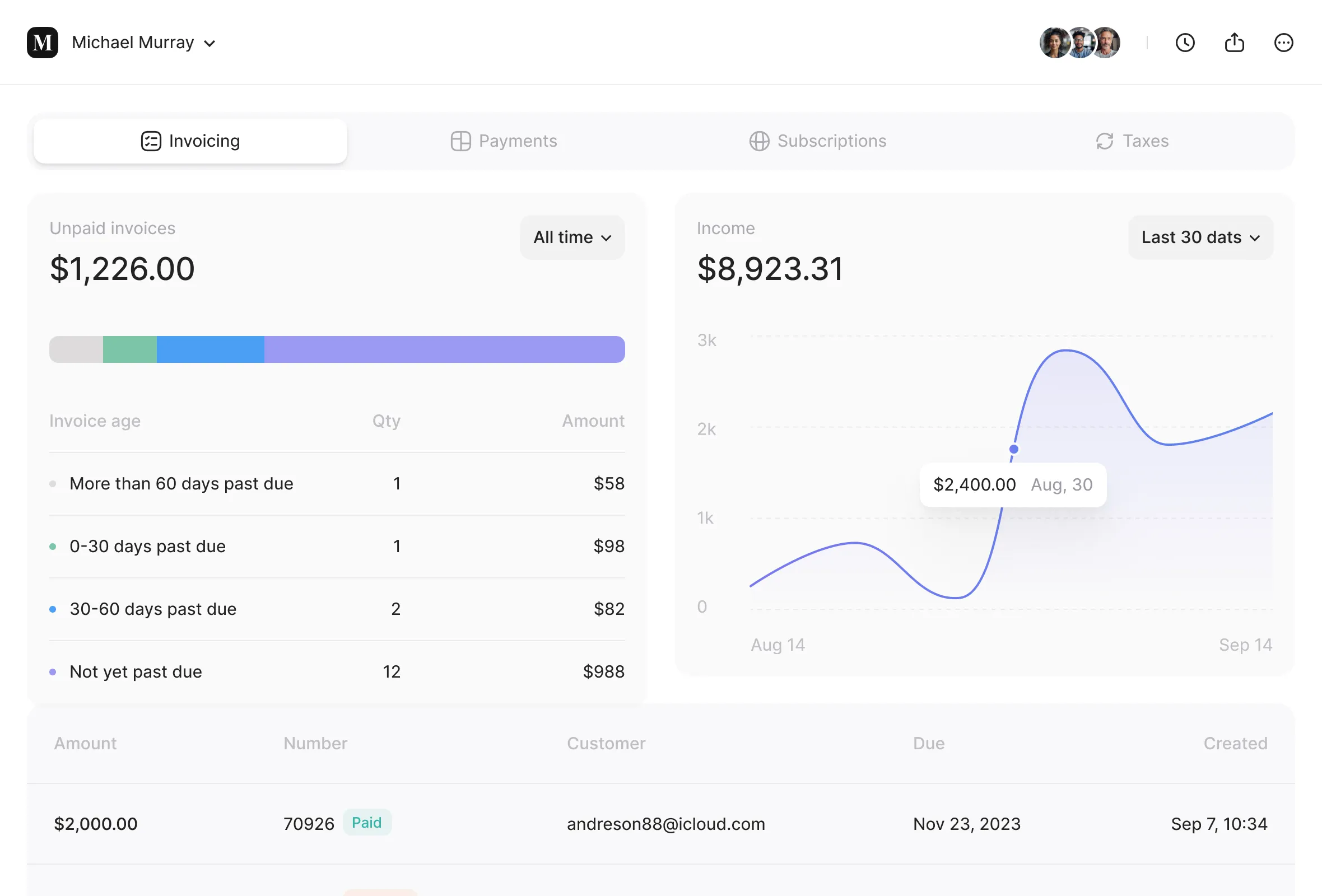Click the Paid status badge
The image size is (1322, 896).
[366, 823]
